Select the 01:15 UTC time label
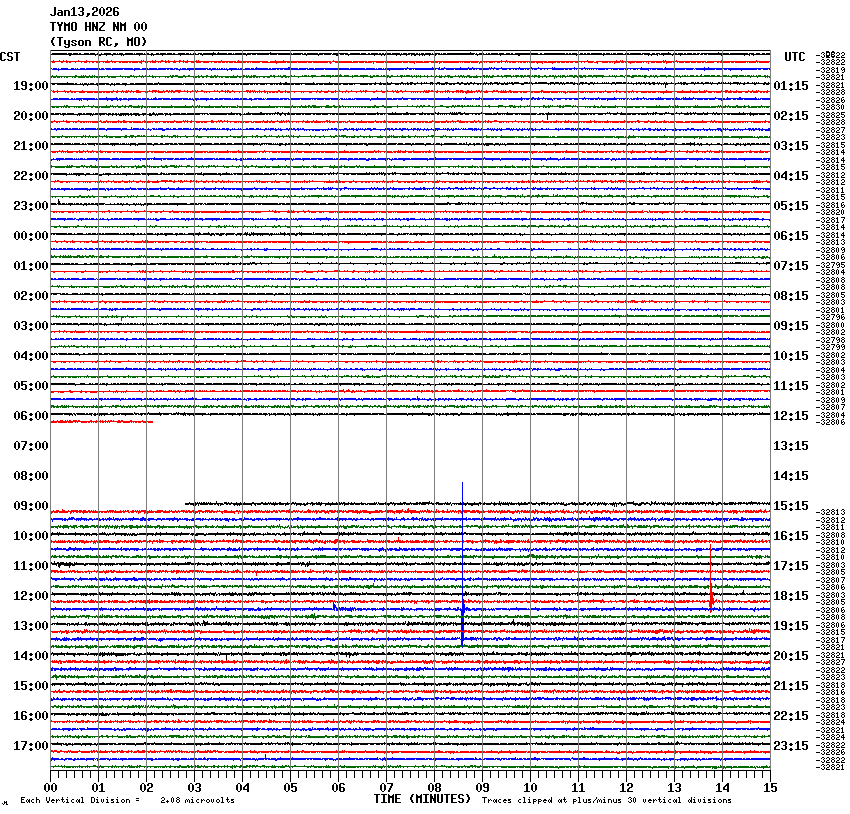 click(x=791, y=86)
